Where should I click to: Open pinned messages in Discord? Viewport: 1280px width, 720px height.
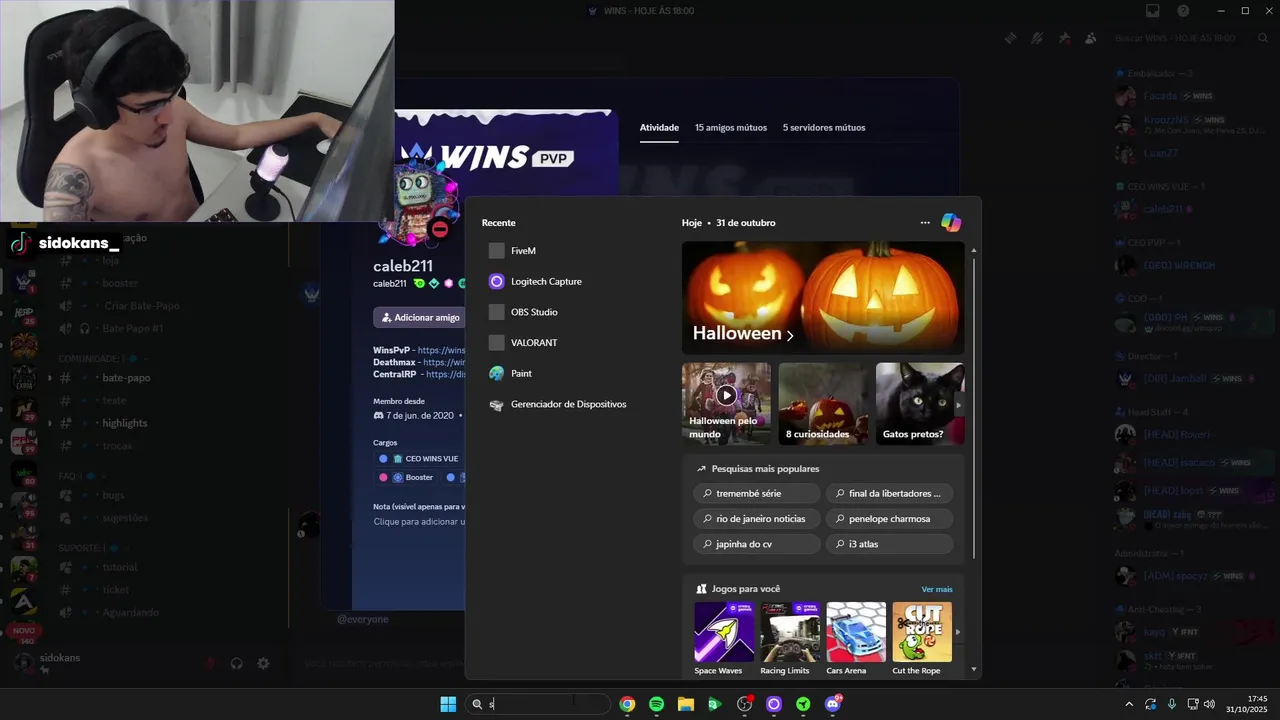[x=1064, y=38]
